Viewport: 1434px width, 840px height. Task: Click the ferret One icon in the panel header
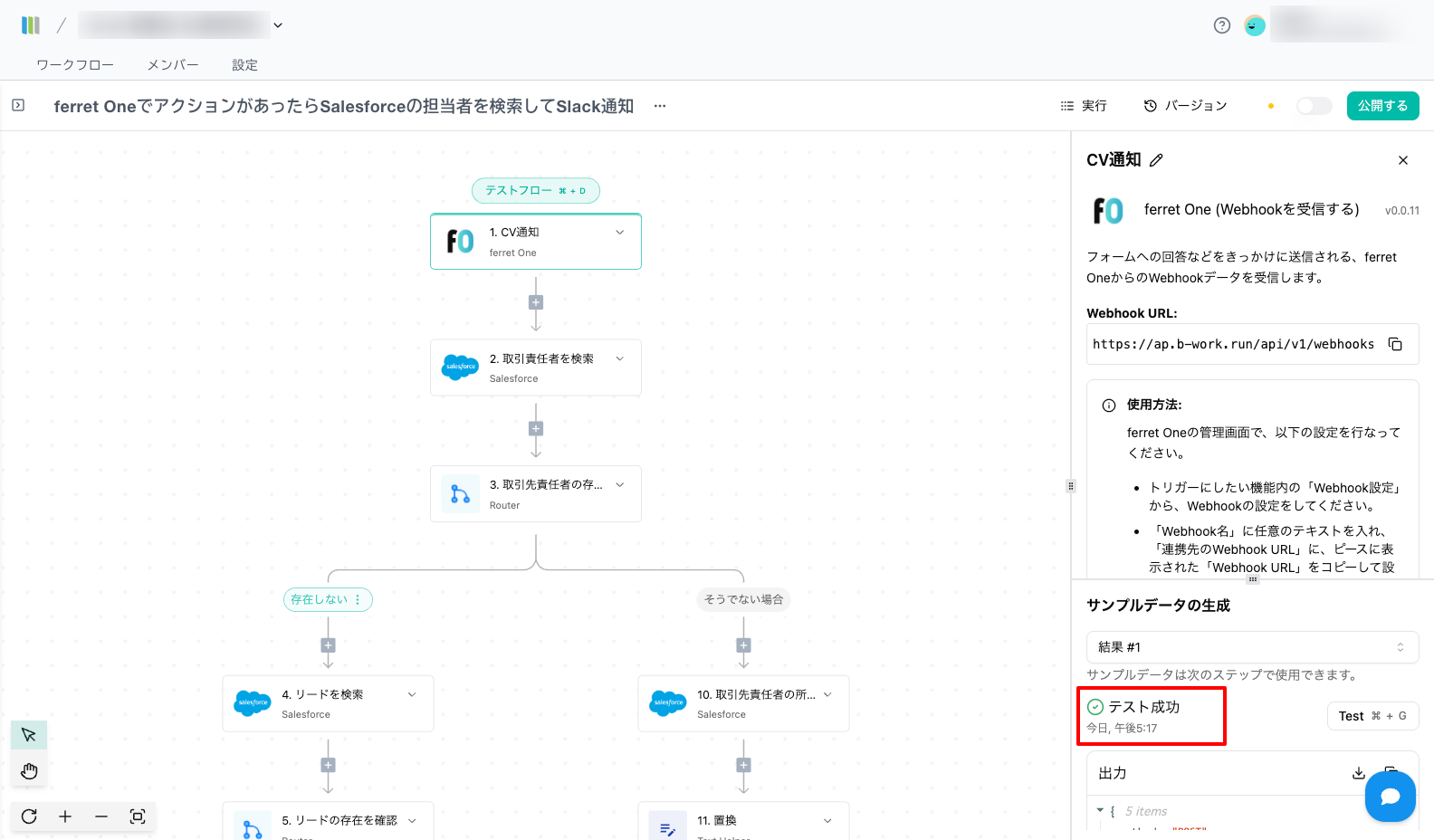pos(1108,210)
